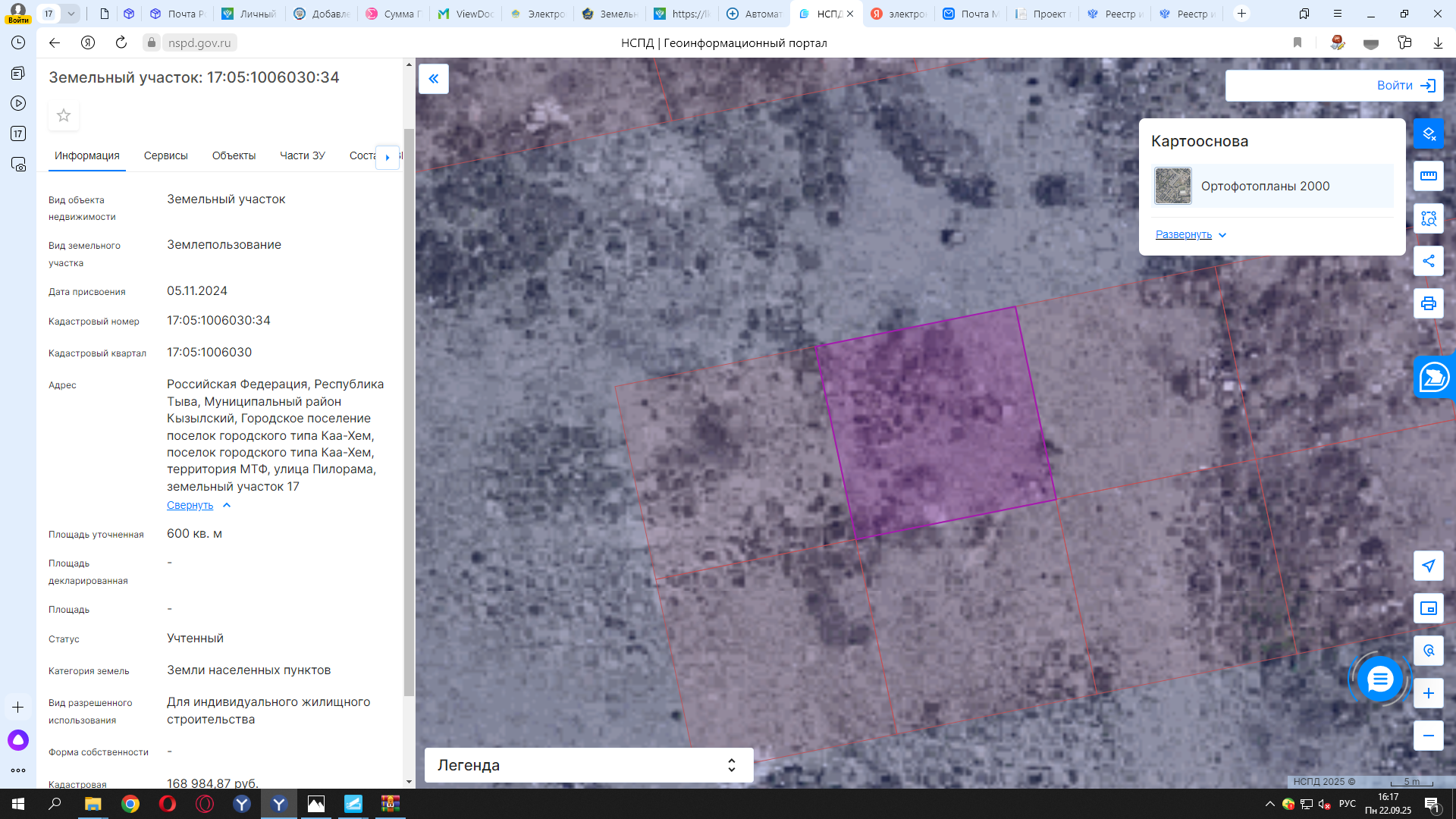Click the share map icon
Image resolution: width=1456 pixels, height=819 pixels.
click(x=1428, y=261)
